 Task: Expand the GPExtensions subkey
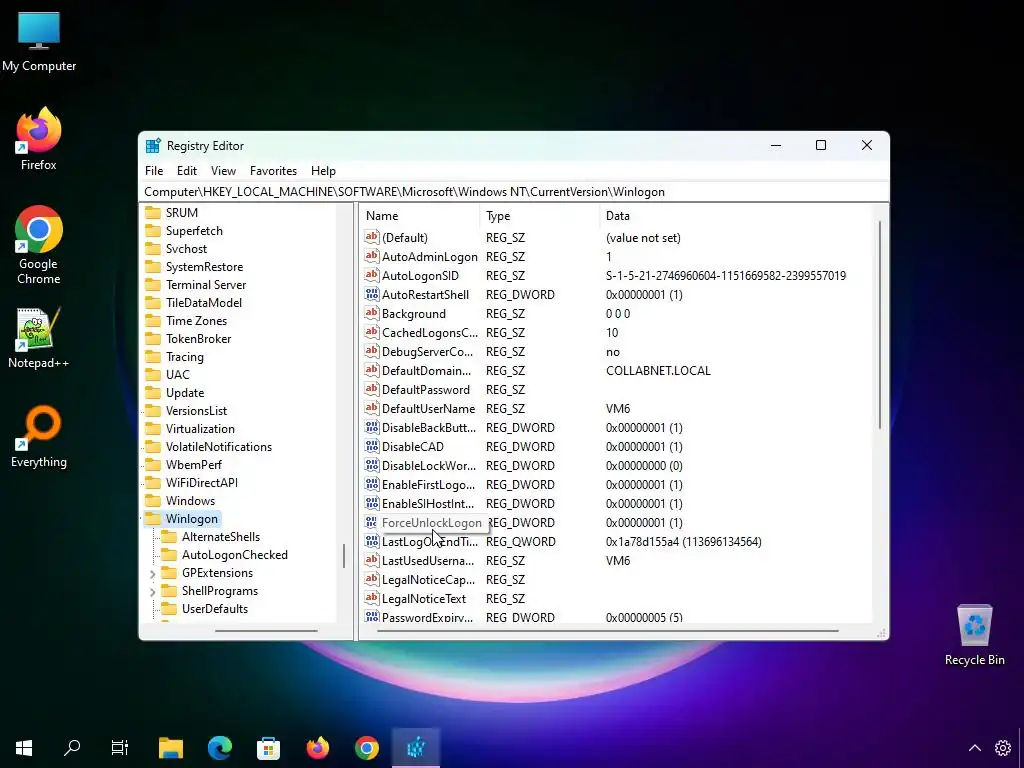click(153, 573)
